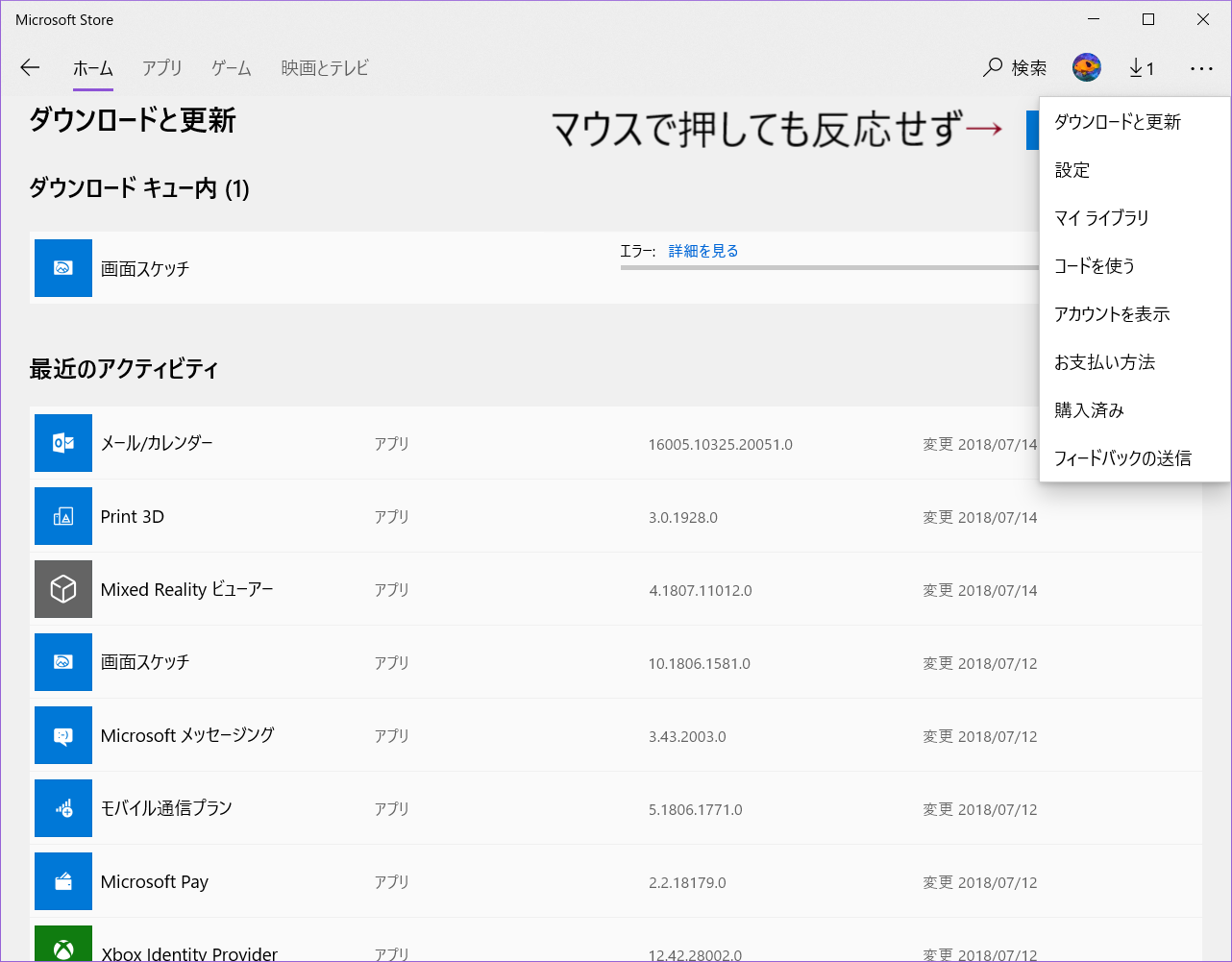Click 画面スケッチ name in download queue

(x=145, y=269)
